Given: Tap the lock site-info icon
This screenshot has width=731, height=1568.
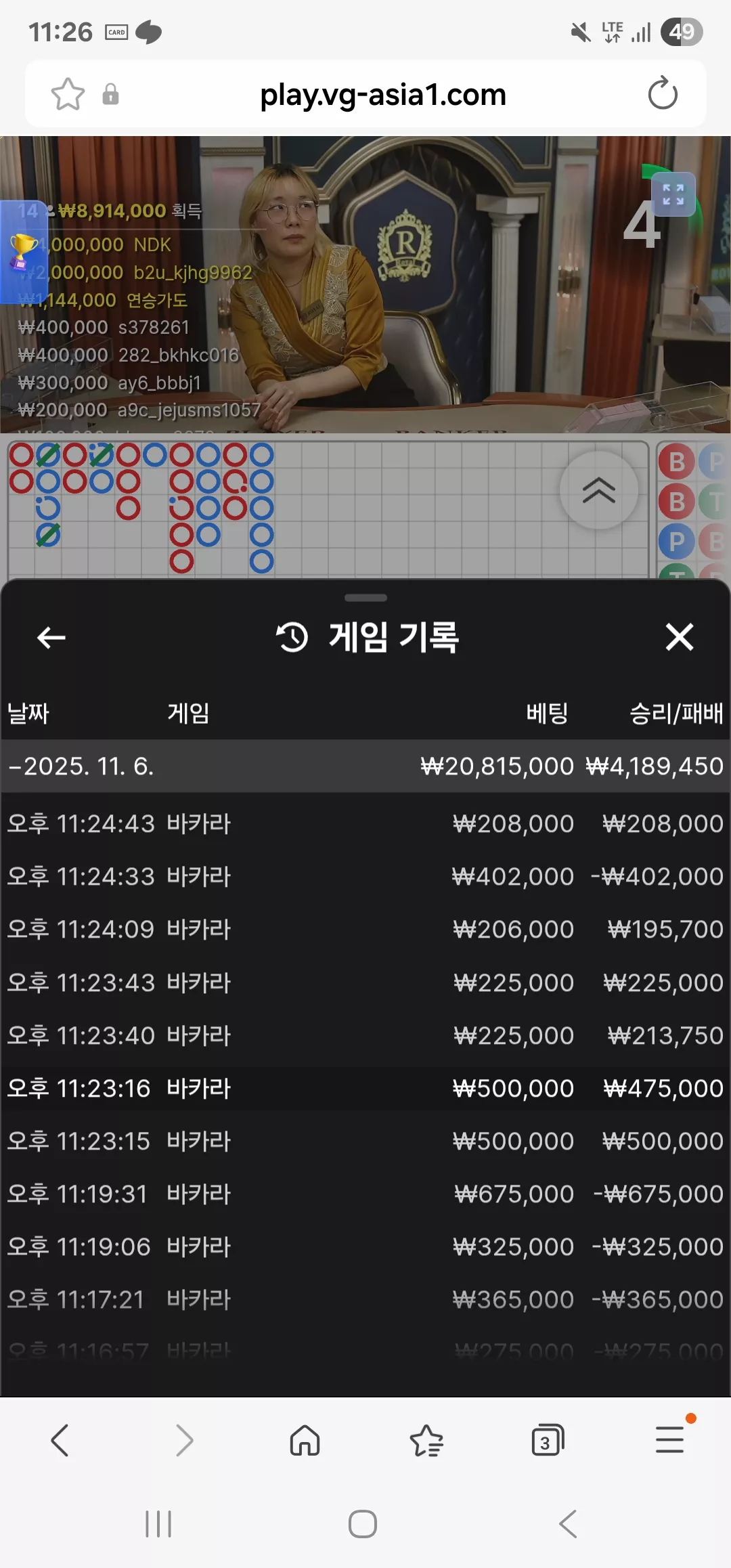Looking at the screenshot, I should coord(110,94).
